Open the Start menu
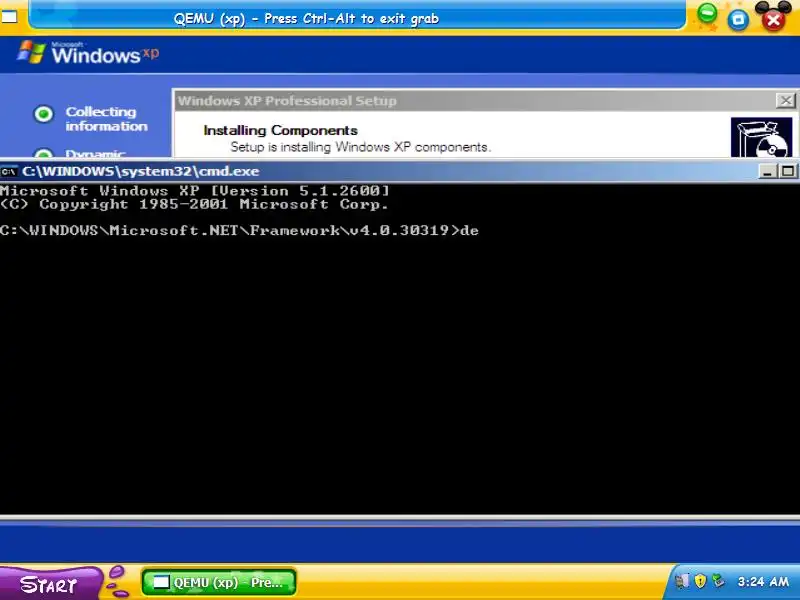This screenshot has height=600, width=800. pos(49,583)
